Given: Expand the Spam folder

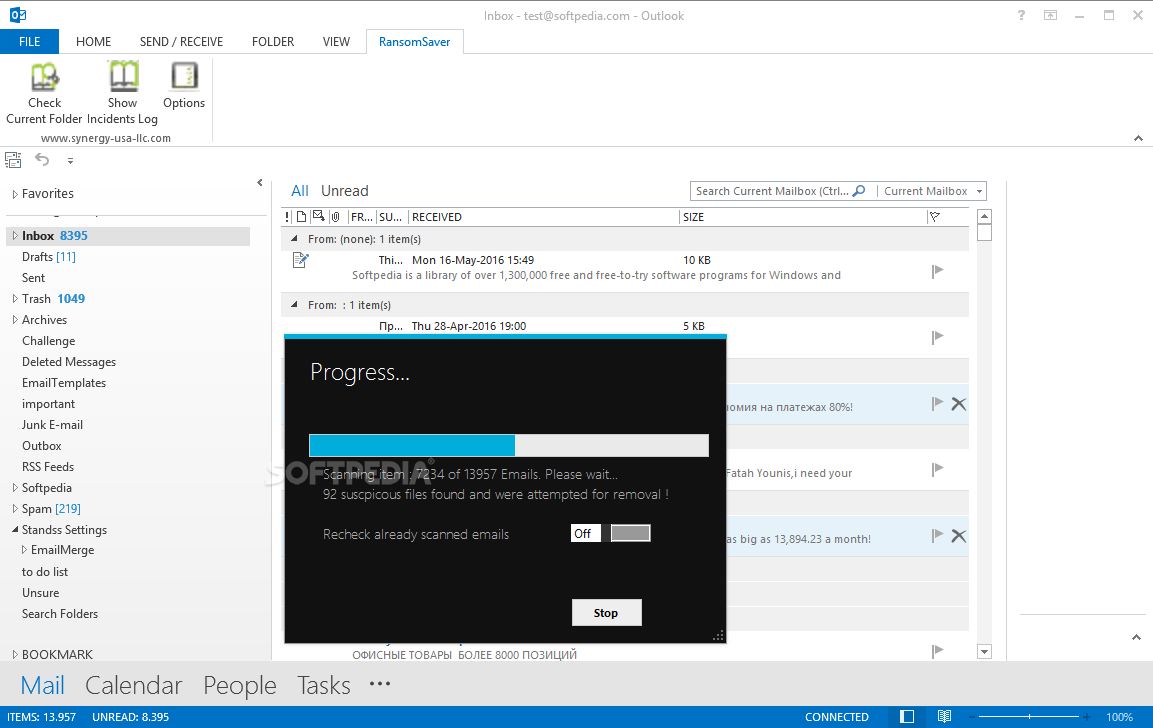Looking at the screenshot, I should tap(15, 509).
